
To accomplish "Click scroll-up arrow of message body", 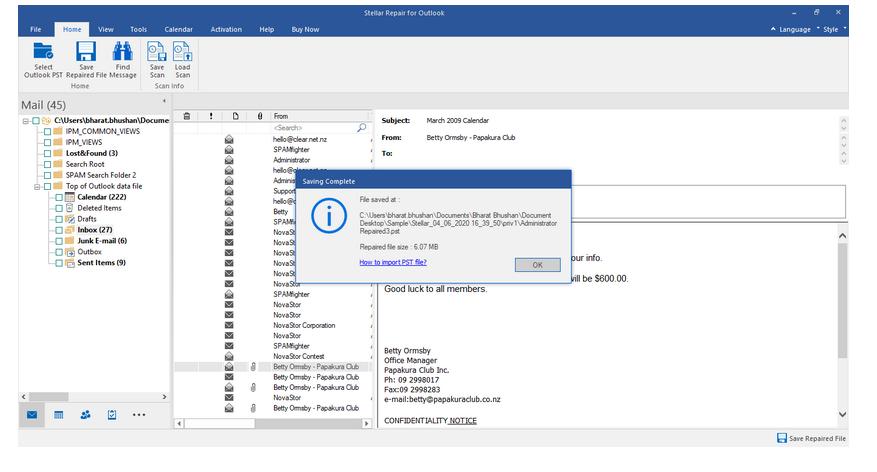I will (842, 236).
